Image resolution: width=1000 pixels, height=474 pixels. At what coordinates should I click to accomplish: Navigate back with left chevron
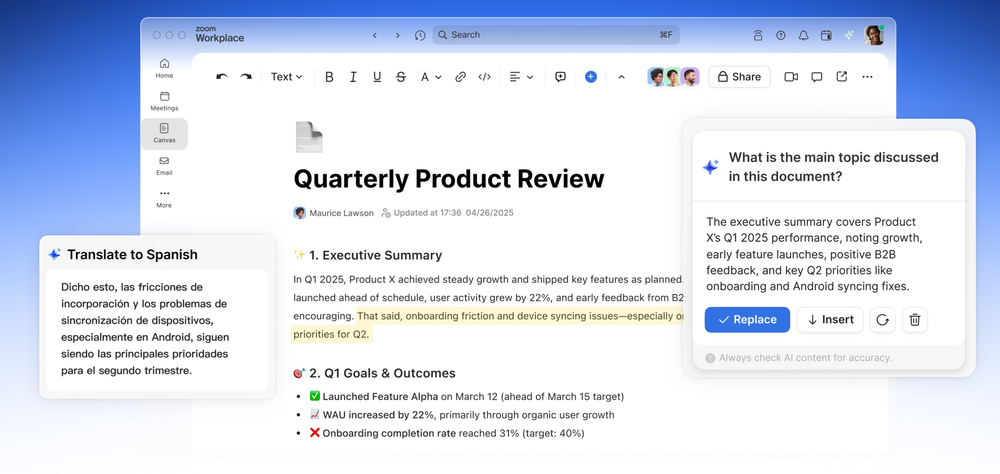(375, 35)
